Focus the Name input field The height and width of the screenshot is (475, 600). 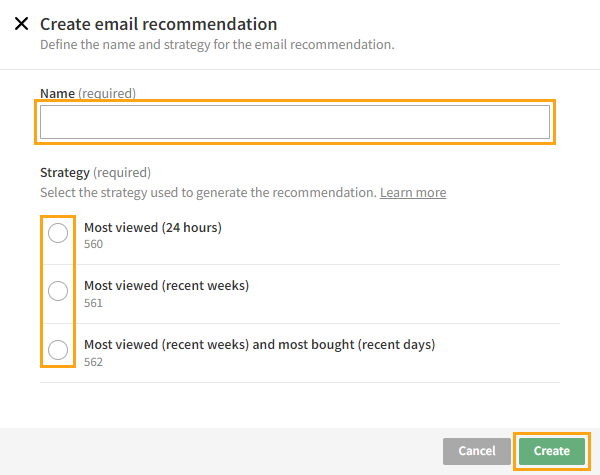(x=295, y=122)
